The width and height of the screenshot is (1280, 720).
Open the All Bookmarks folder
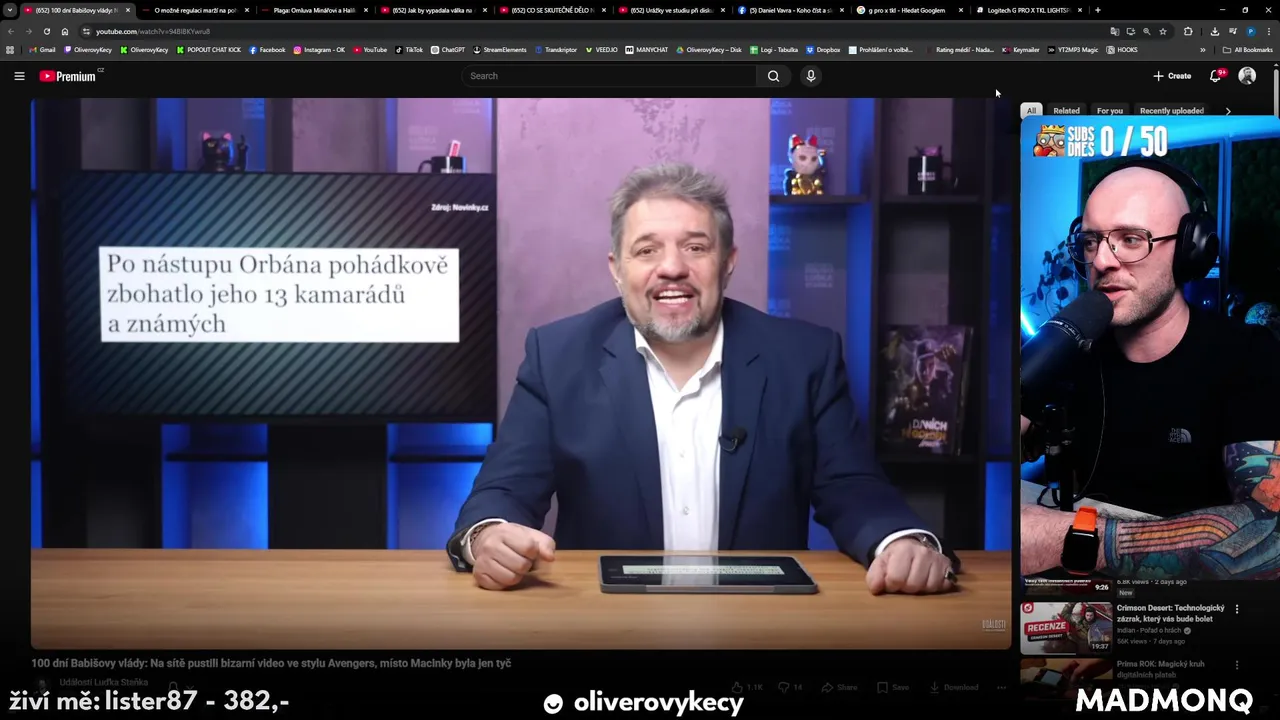pyautogui.click(x=1248, y=49)
